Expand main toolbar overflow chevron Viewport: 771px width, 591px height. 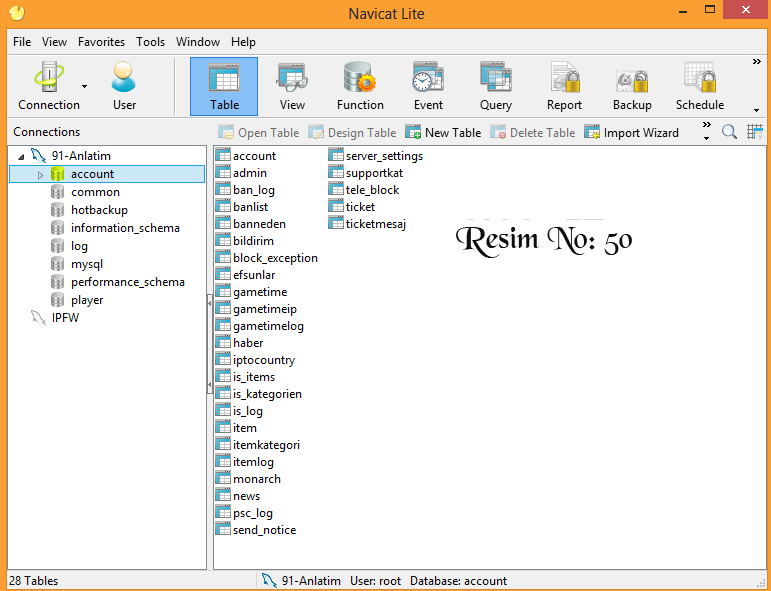757,61
